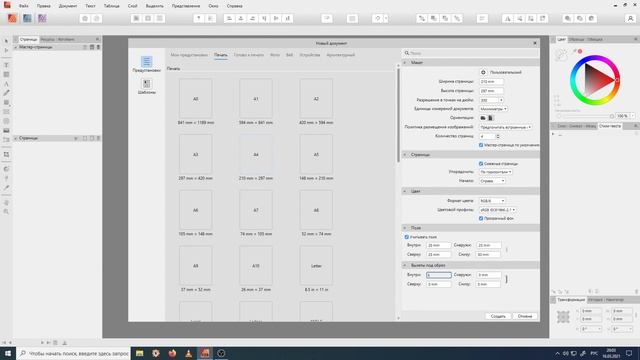Open the File menu
Screen dimensions: 640x360
[24, 6]
